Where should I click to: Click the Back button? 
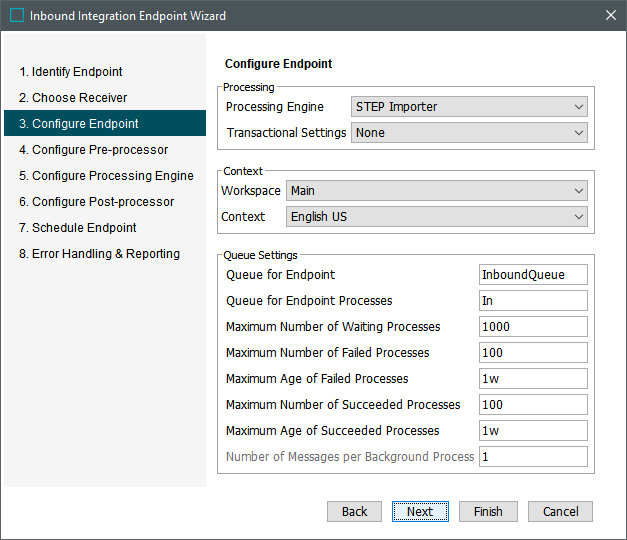point(354,512)
